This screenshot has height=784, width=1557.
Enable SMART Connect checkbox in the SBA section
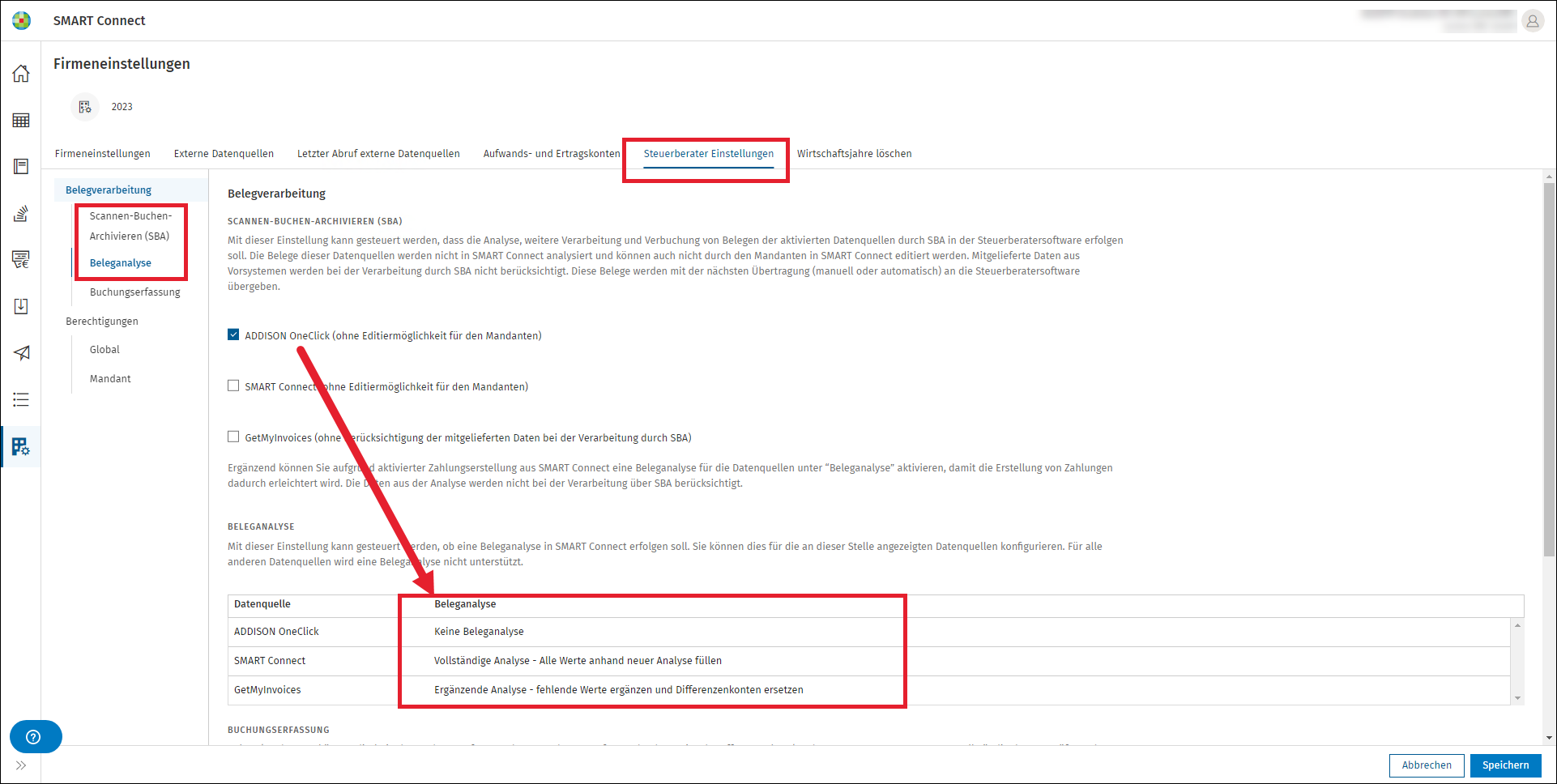click(233, 386)
